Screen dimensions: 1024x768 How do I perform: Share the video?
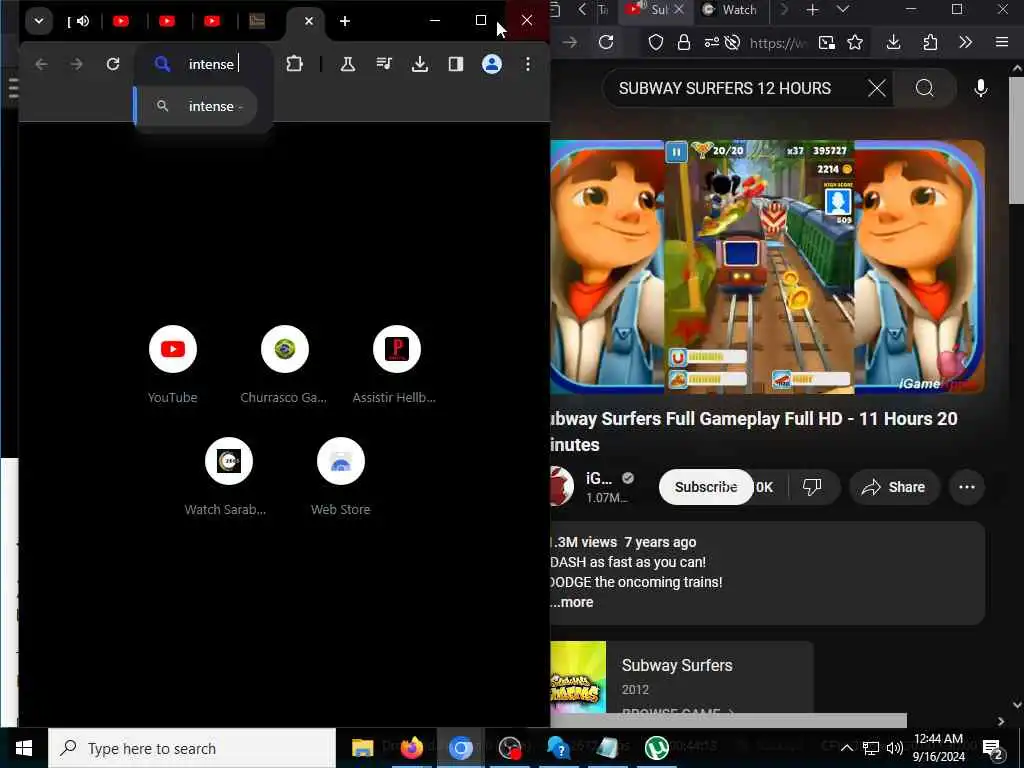[x=894, y=487]
